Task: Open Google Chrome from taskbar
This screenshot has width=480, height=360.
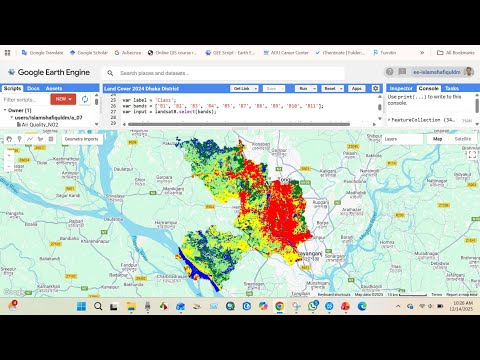Action: point(280,306)
